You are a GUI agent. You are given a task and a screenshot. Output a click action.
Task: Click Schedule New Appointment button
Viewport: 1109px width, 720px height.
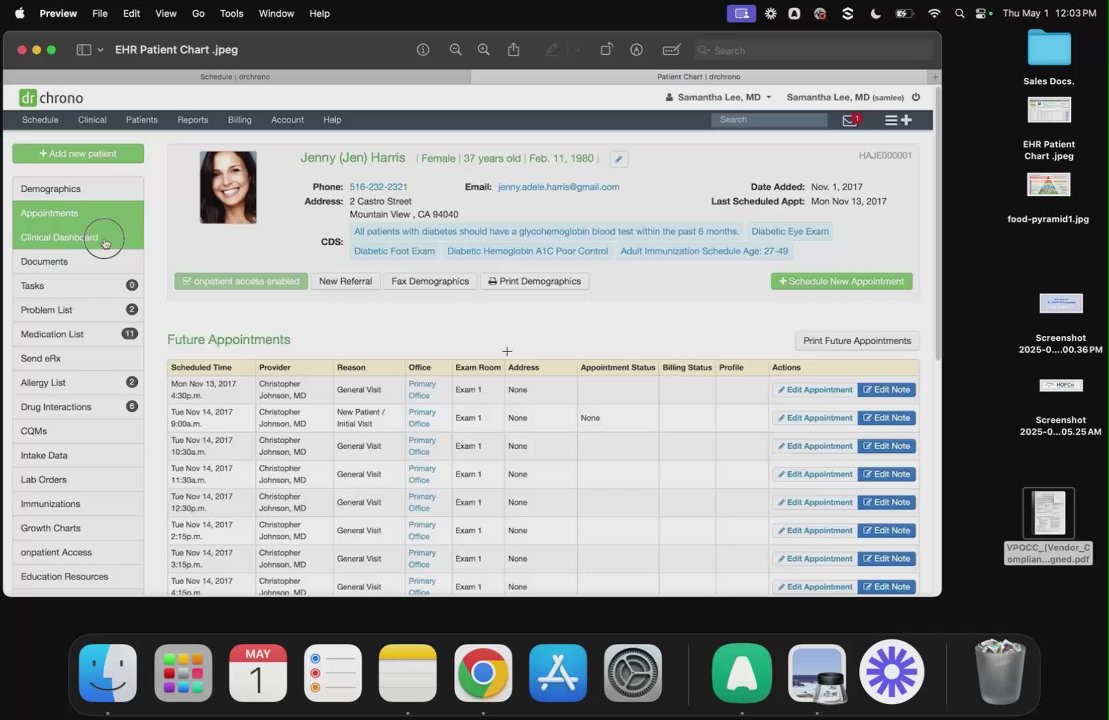click(842, 281)
